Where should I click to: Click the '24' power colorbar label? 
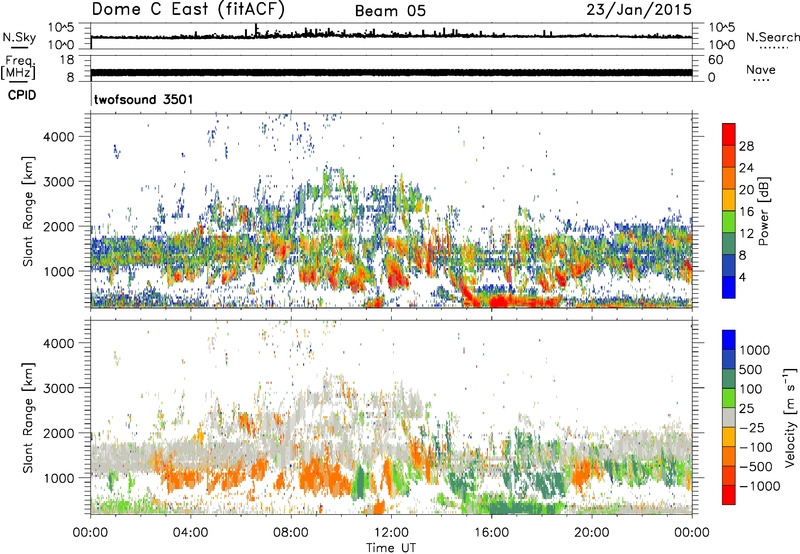tap(746, 168)
